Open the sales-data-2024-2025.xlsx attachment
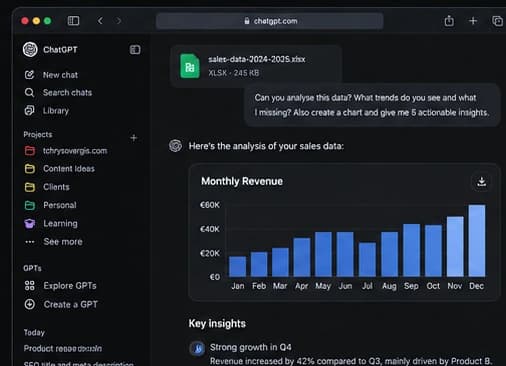This screenshot has height=366, width=506. 256,66
